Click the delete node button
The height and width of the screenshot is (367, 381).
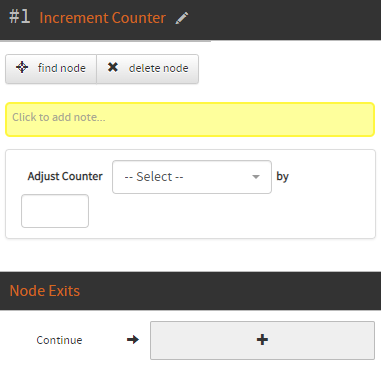[148, 69]
